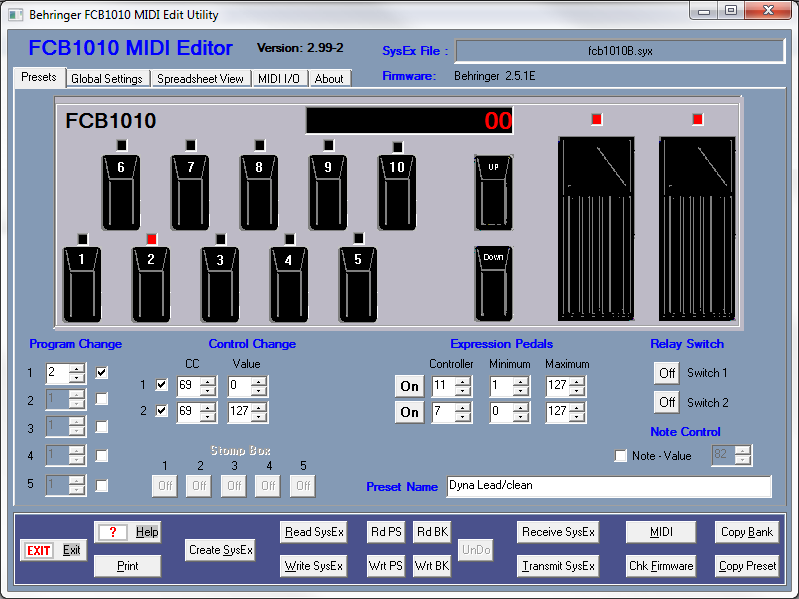Click the Print button

pyautogui.click(x=127, y=566)
